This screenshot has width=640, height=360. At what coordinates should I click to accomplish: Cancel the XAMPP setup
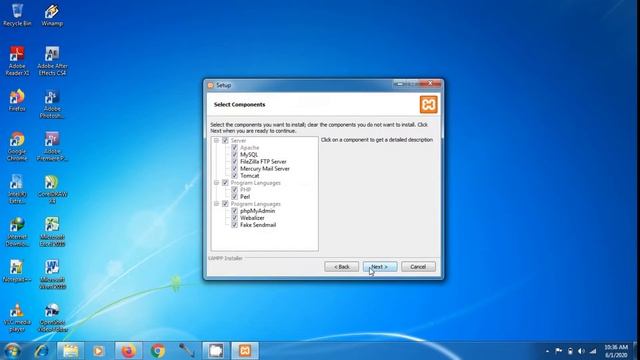point(418,267)
